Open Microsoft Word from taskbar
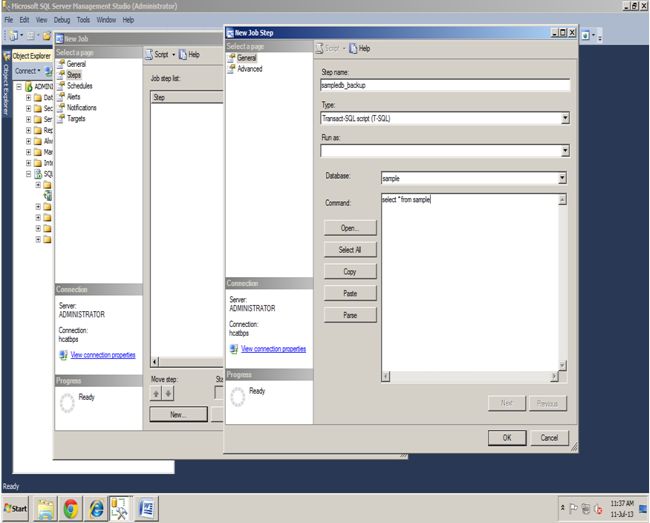 point(146,509)
